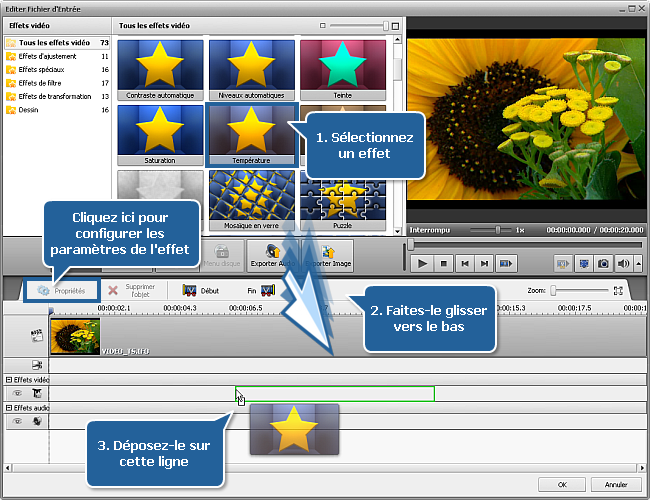Collapse the Effets audio timeline group
The height and width of the screenshot is (500, 650).
coord(9,408)
